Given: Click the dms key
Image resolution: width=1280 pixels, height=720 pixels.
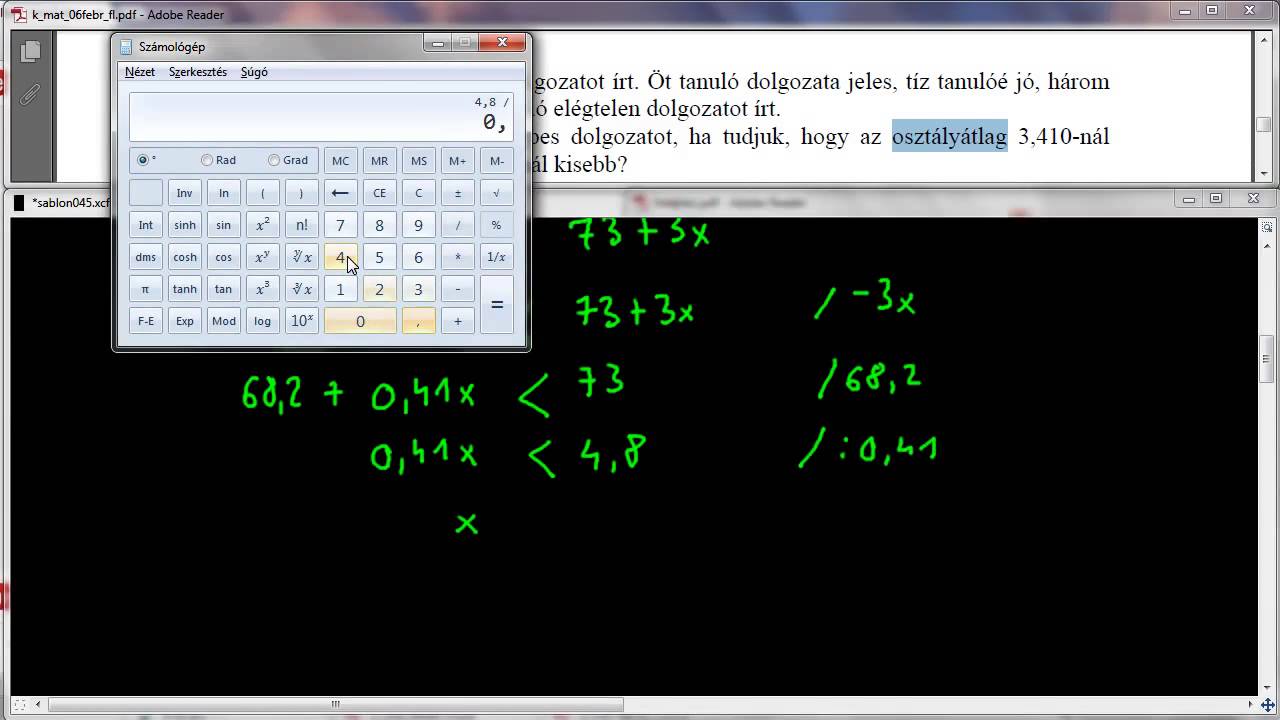Looking at the screenshot, I should (x=146, y=257).
